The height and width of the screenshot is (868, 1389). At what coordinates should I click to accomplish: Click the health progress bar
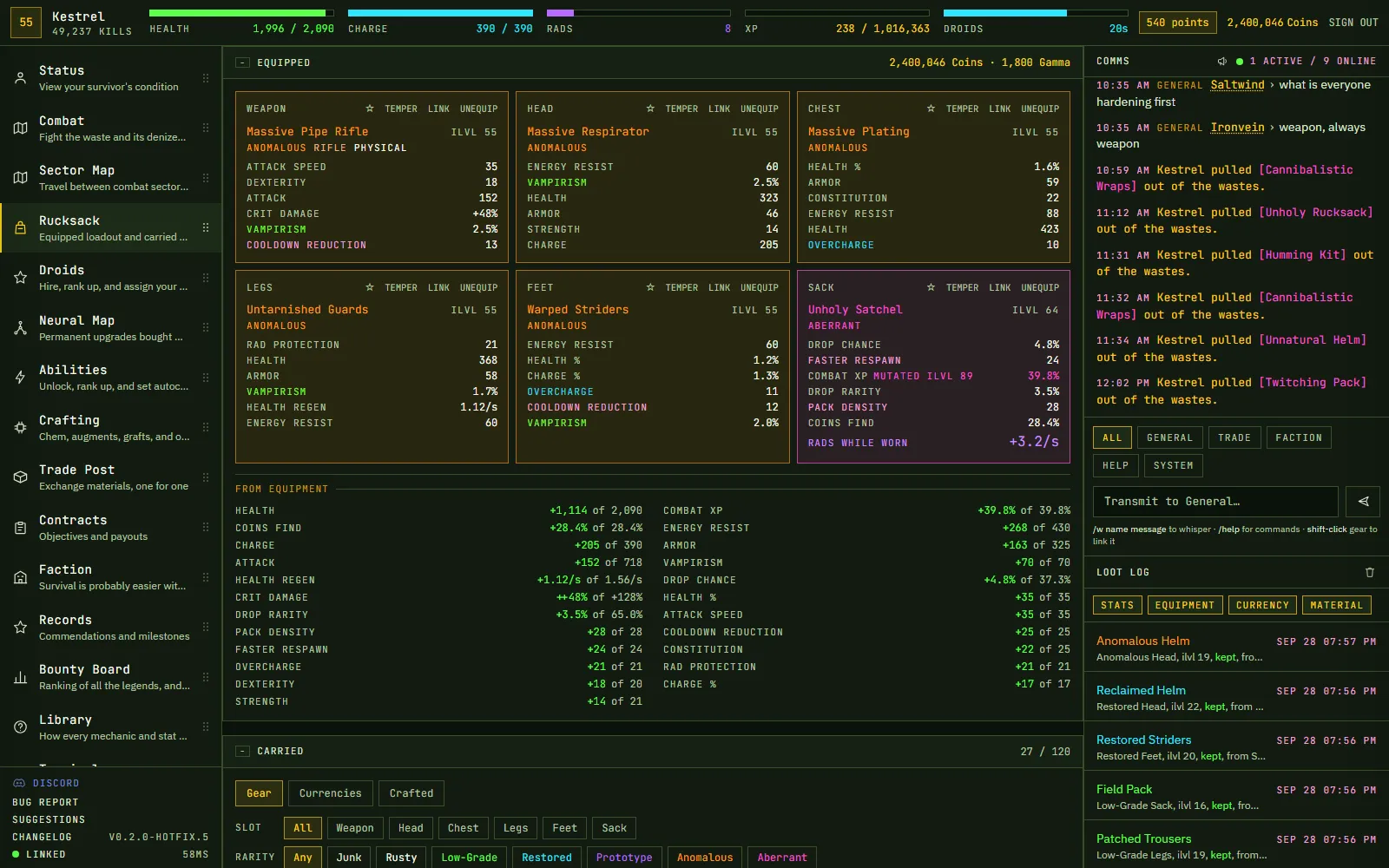241,13
